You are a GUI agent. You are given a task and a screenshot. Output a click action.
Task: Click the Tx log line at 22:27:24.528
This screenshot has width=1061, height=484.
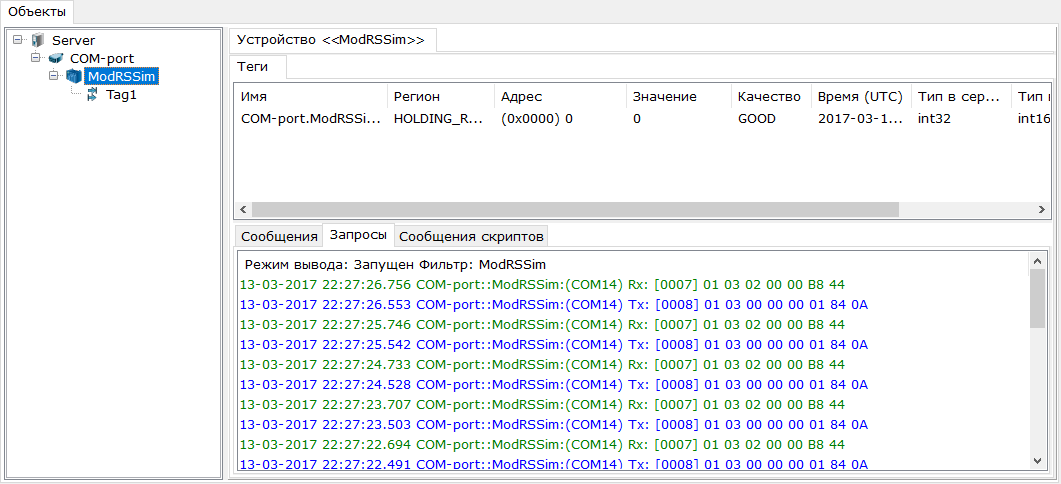pyautogui.click(x=554, y=384)
